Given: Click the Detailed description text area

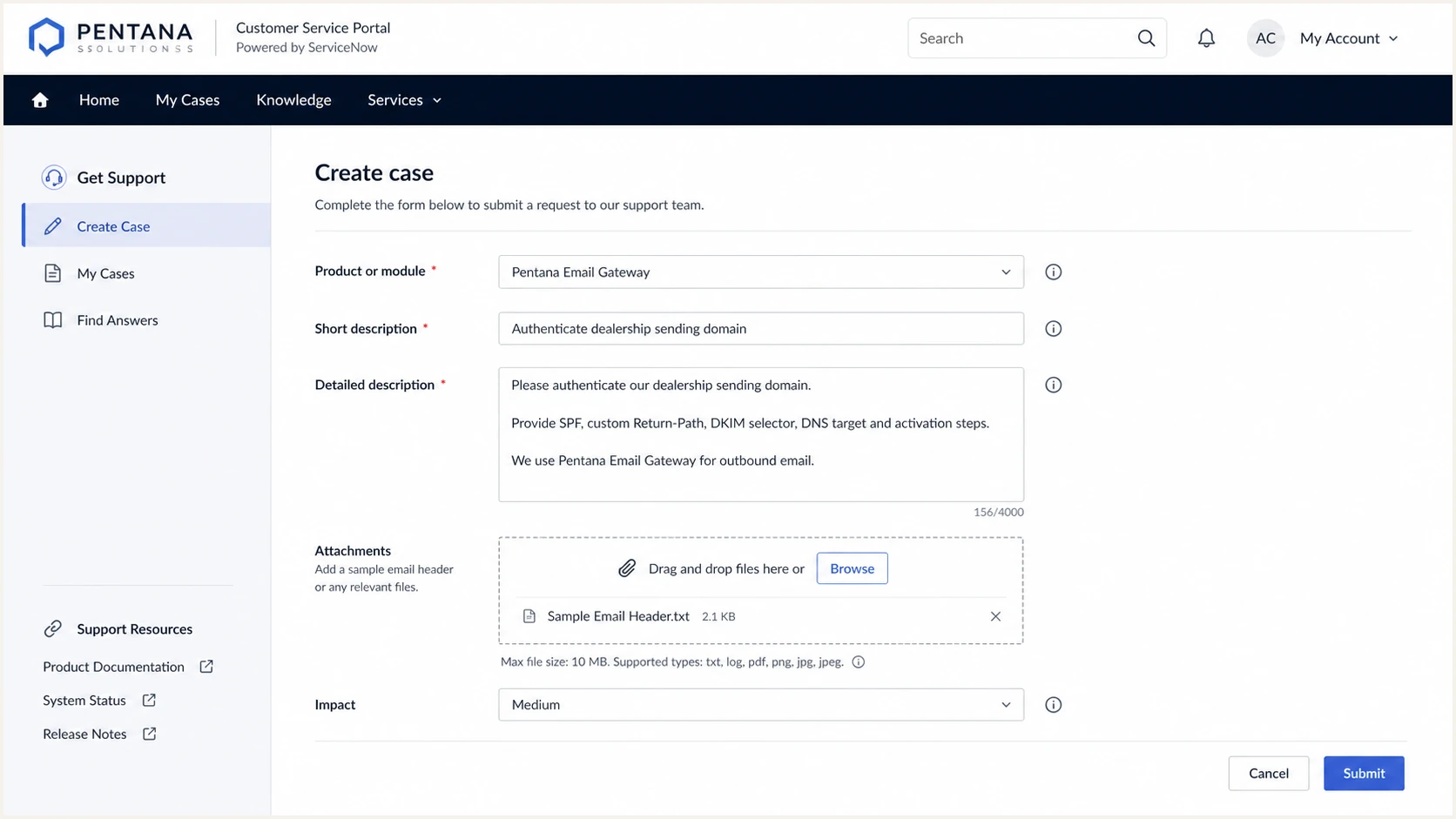Looking at the screenshot, I should click(761, 434).
